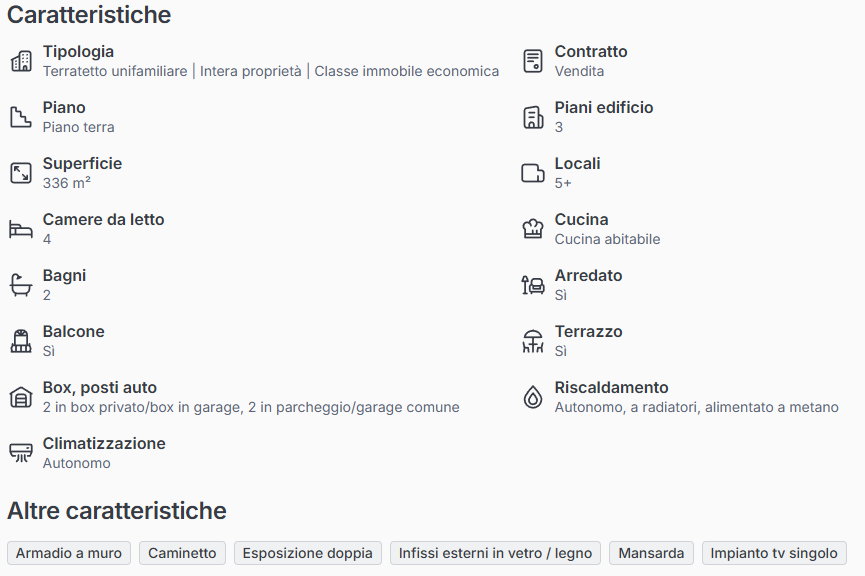Click the Climatizzazione air conditioner icon
865x576 pixels.
tap(21, 453)
